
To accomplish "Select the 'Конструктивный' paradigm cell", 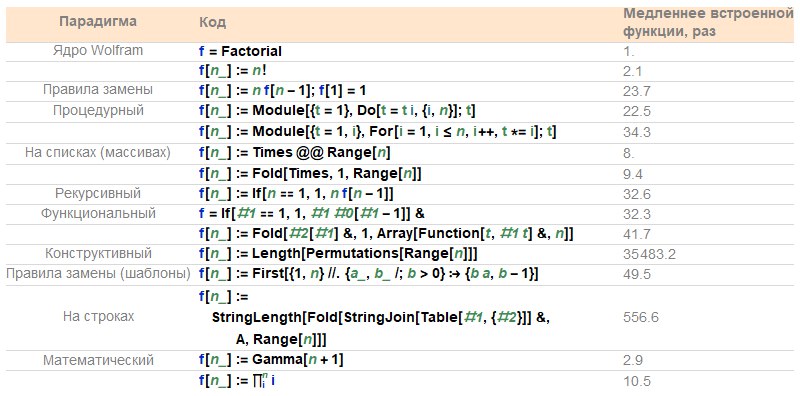I will pos(98,254).
